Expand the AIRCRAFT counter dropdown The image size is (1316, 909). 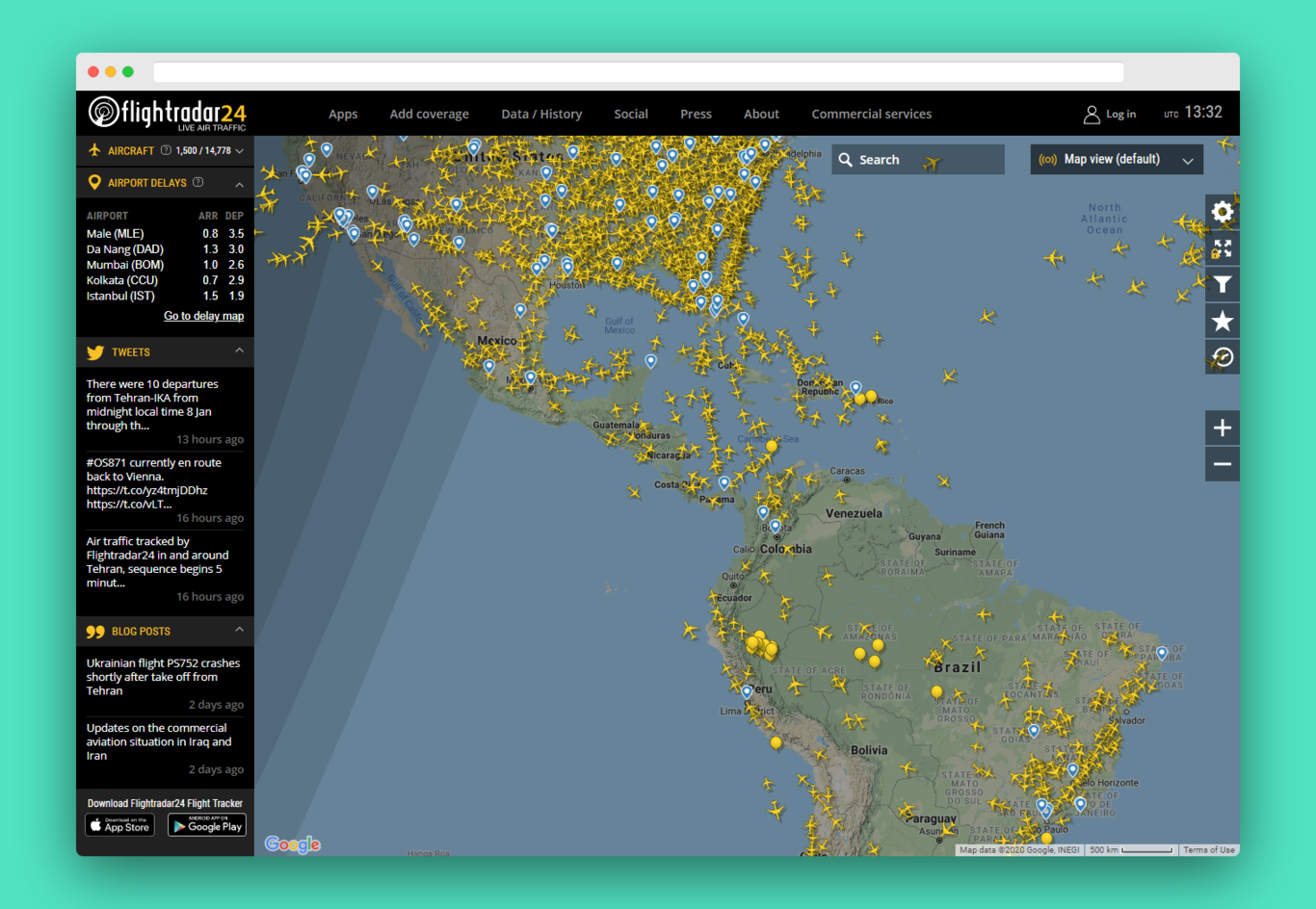240,150
